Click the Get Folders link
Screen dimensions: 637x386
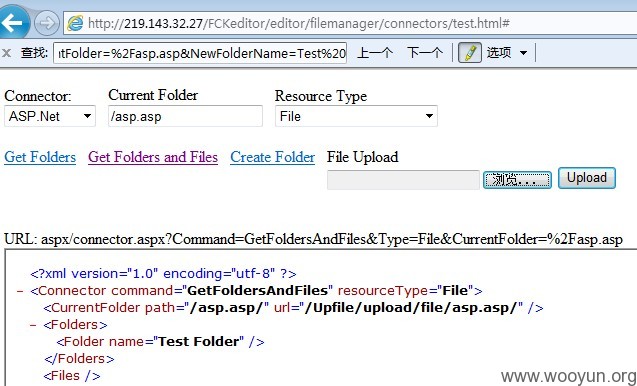tap(40, 157)
